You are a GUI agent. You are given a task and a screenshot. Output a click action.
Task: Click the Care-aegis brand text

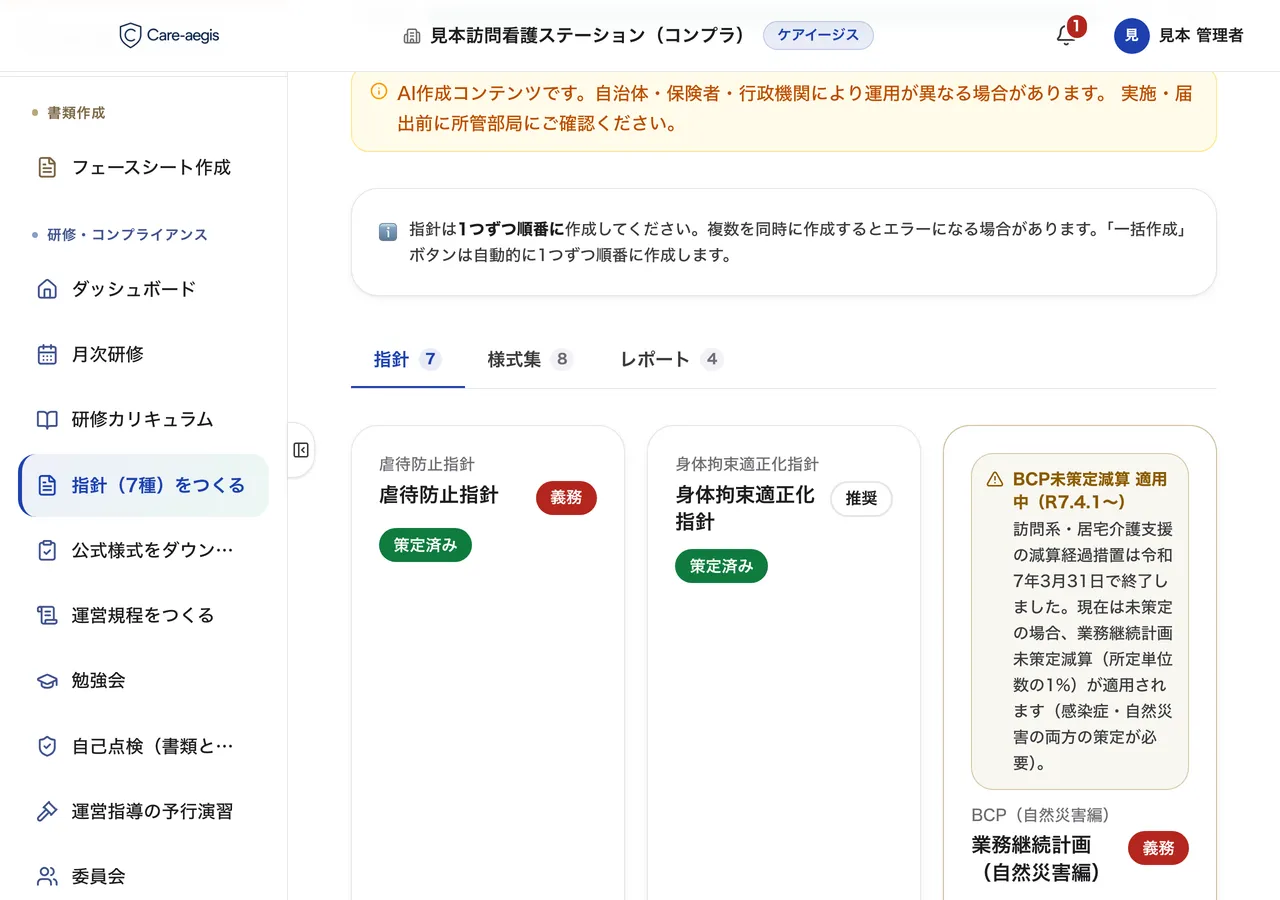click(183, 36)
